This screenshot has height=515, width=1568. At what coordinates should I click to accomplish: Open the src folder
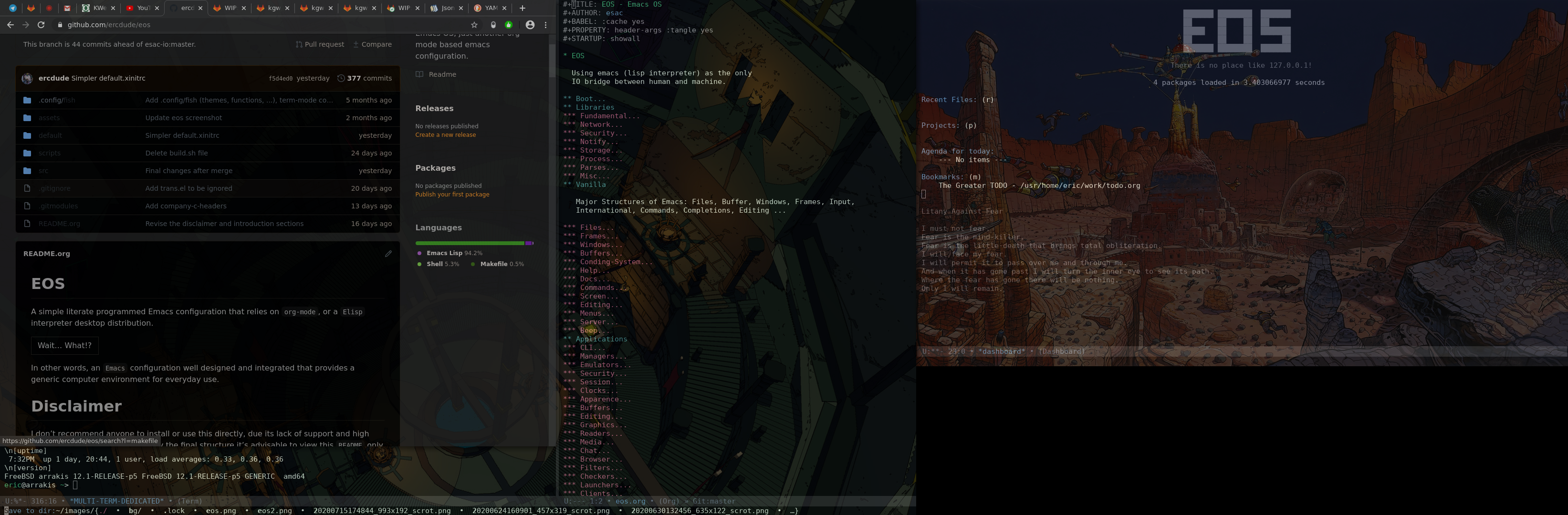coord(43,171)
